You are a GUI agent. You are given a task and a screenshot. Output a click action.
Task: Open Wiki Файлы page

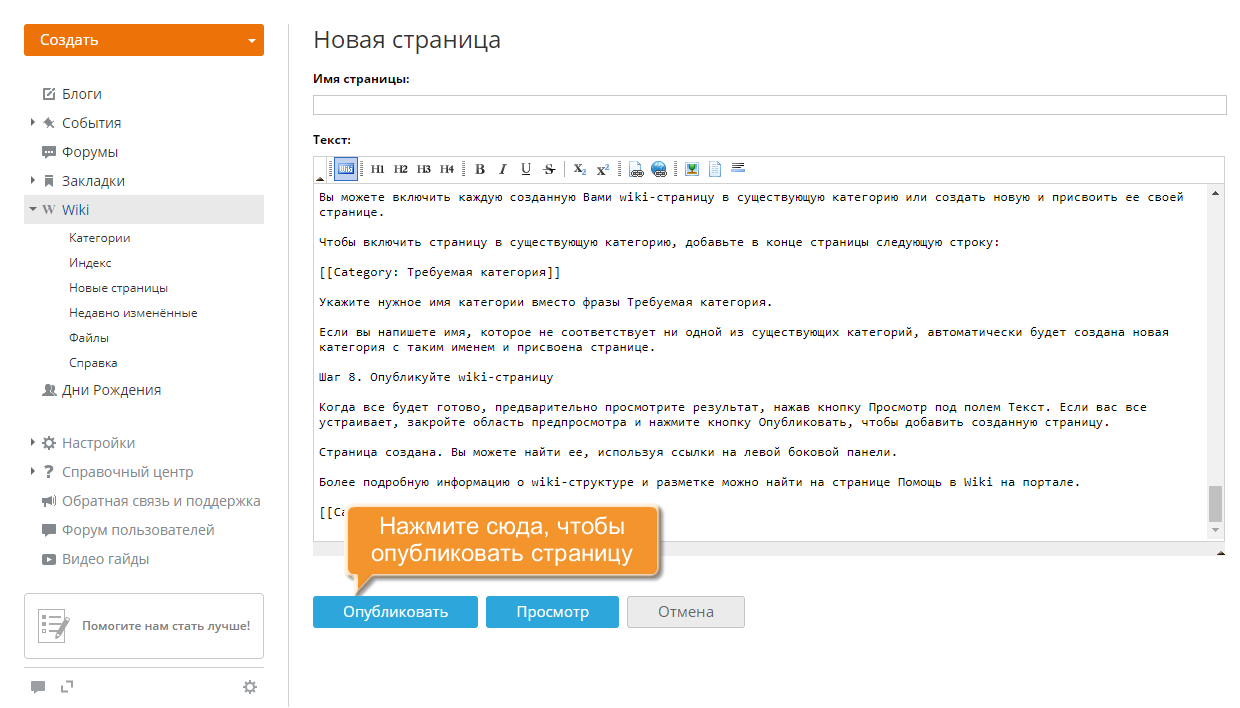(89, 338)
